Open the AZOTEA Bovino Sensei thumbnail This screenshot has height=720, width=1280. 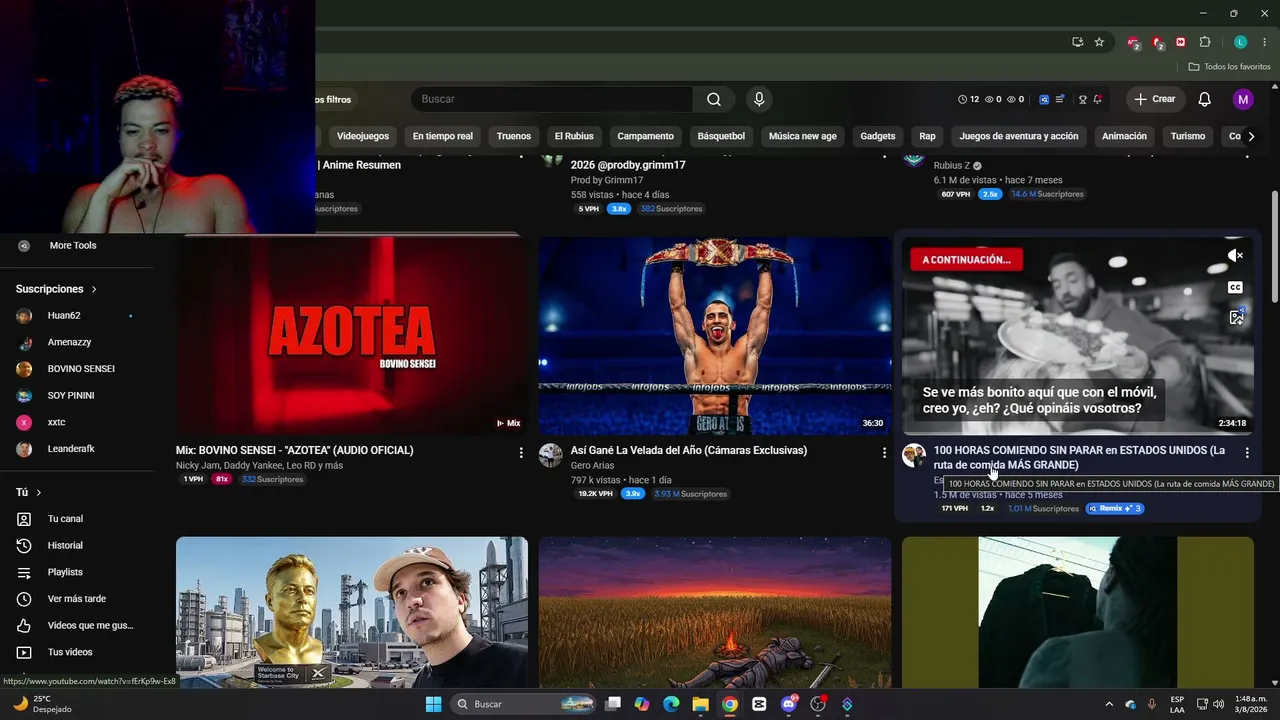(352, 336)
